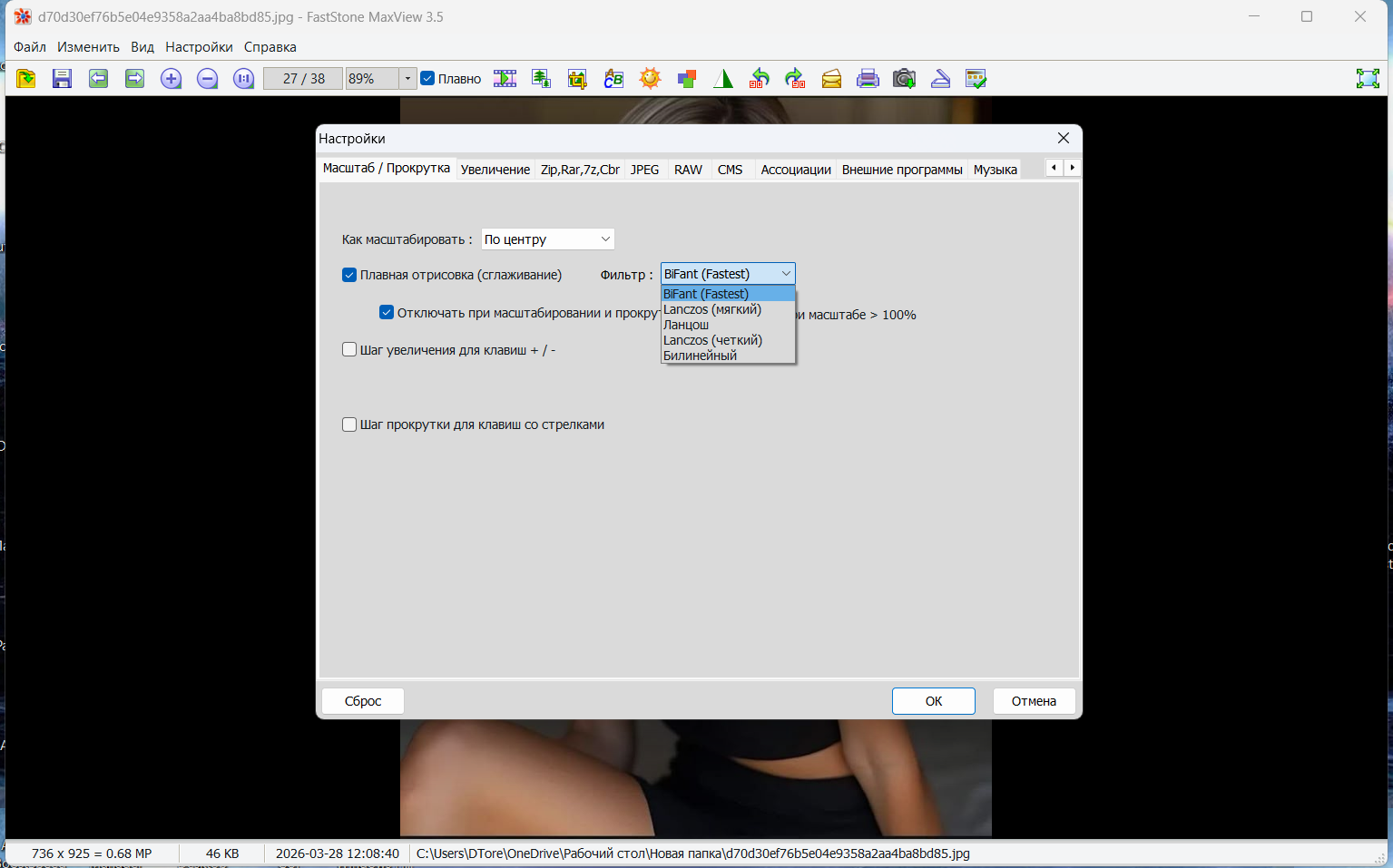Send image by email envelope icon
The height and width of the screenshot is (868, 1393).
click(831, 79)
